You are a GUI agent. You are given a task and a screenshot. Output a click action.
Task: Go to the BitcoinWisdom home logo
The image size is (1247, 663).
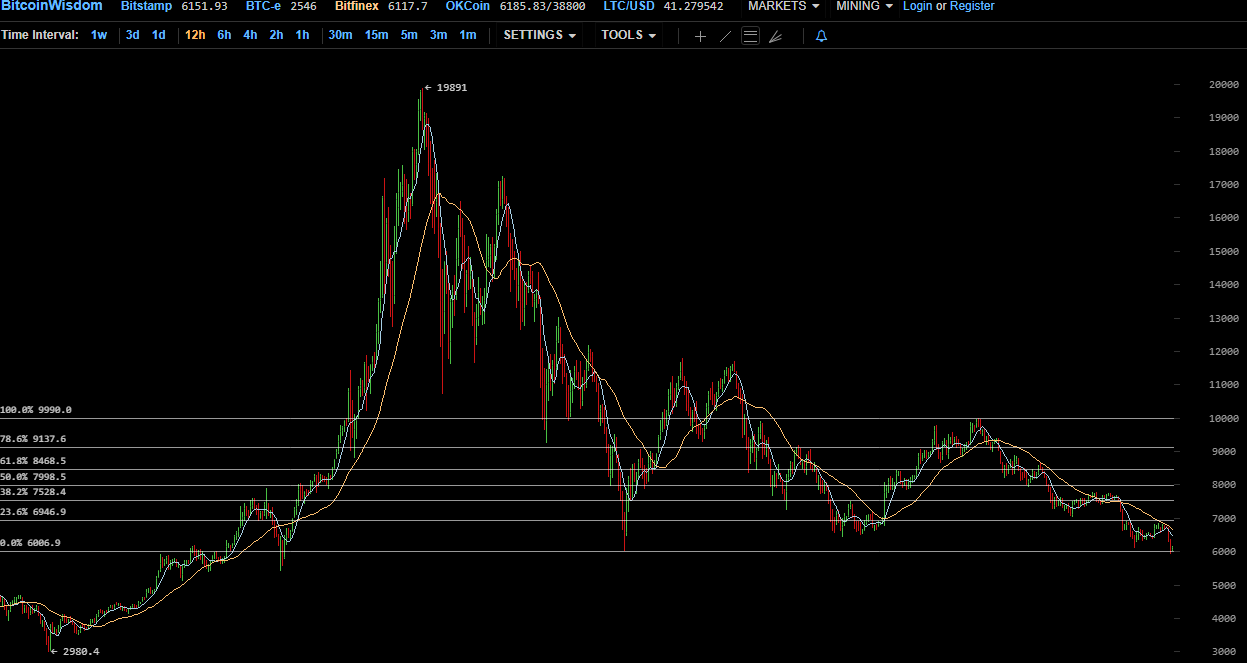[x=51, y=6]
